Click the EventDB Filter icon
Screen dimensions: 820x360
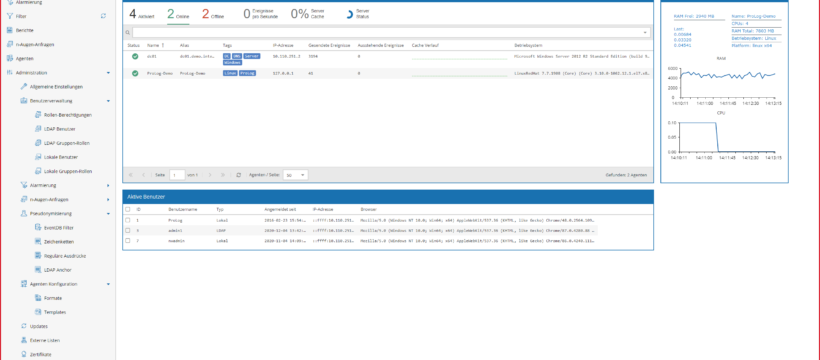38,228
